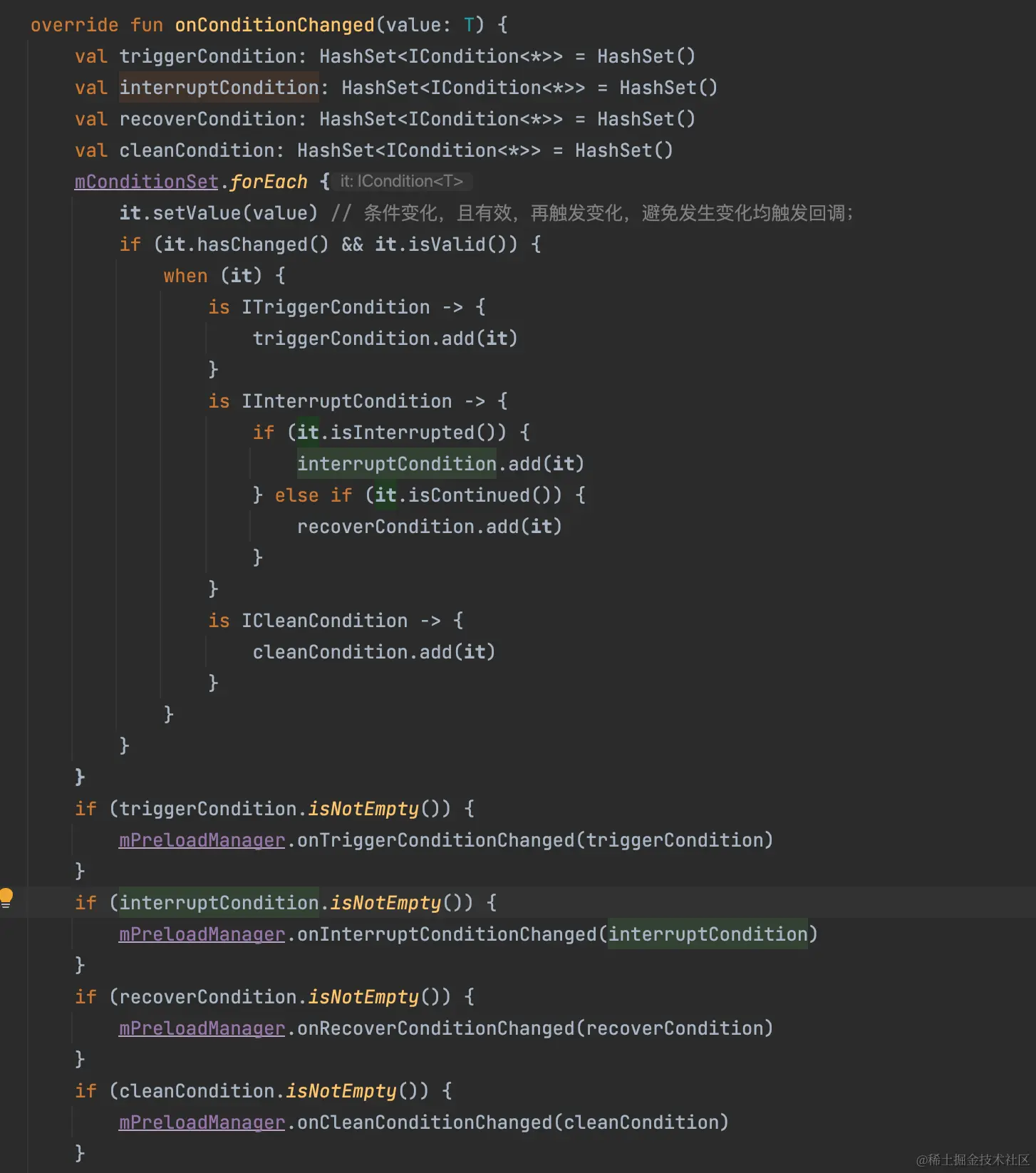Click recoverCondition in the recoverCondition.add(it) line

pos(385,527)
